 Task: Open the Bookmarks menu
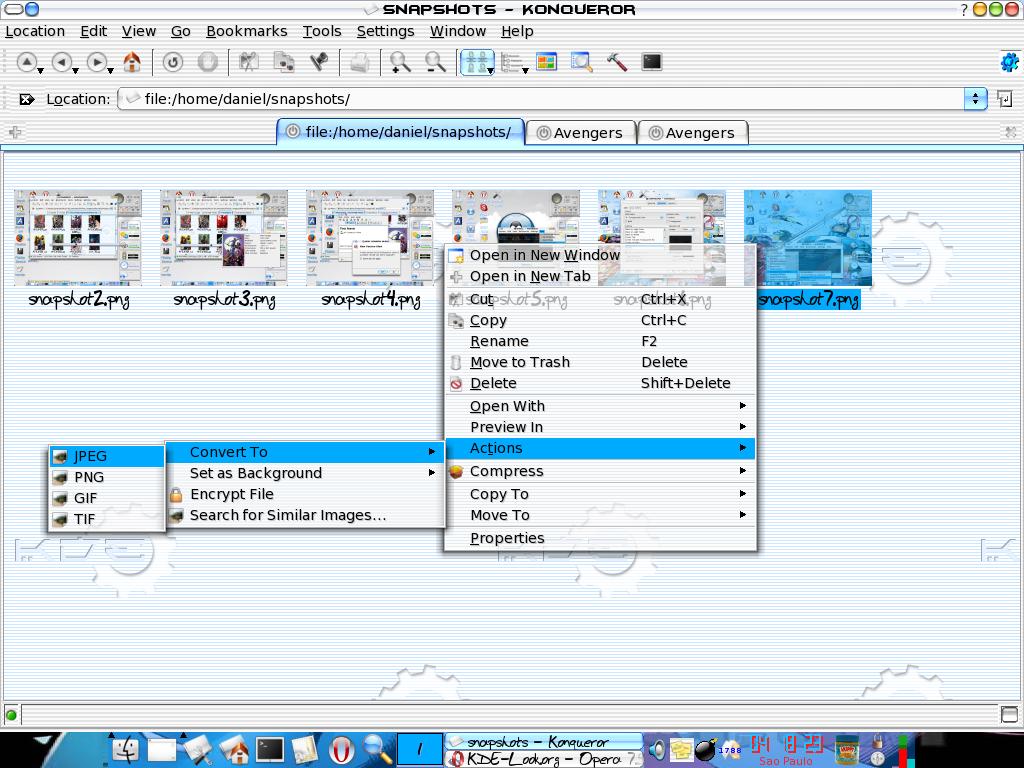click(x=247, y=31)
